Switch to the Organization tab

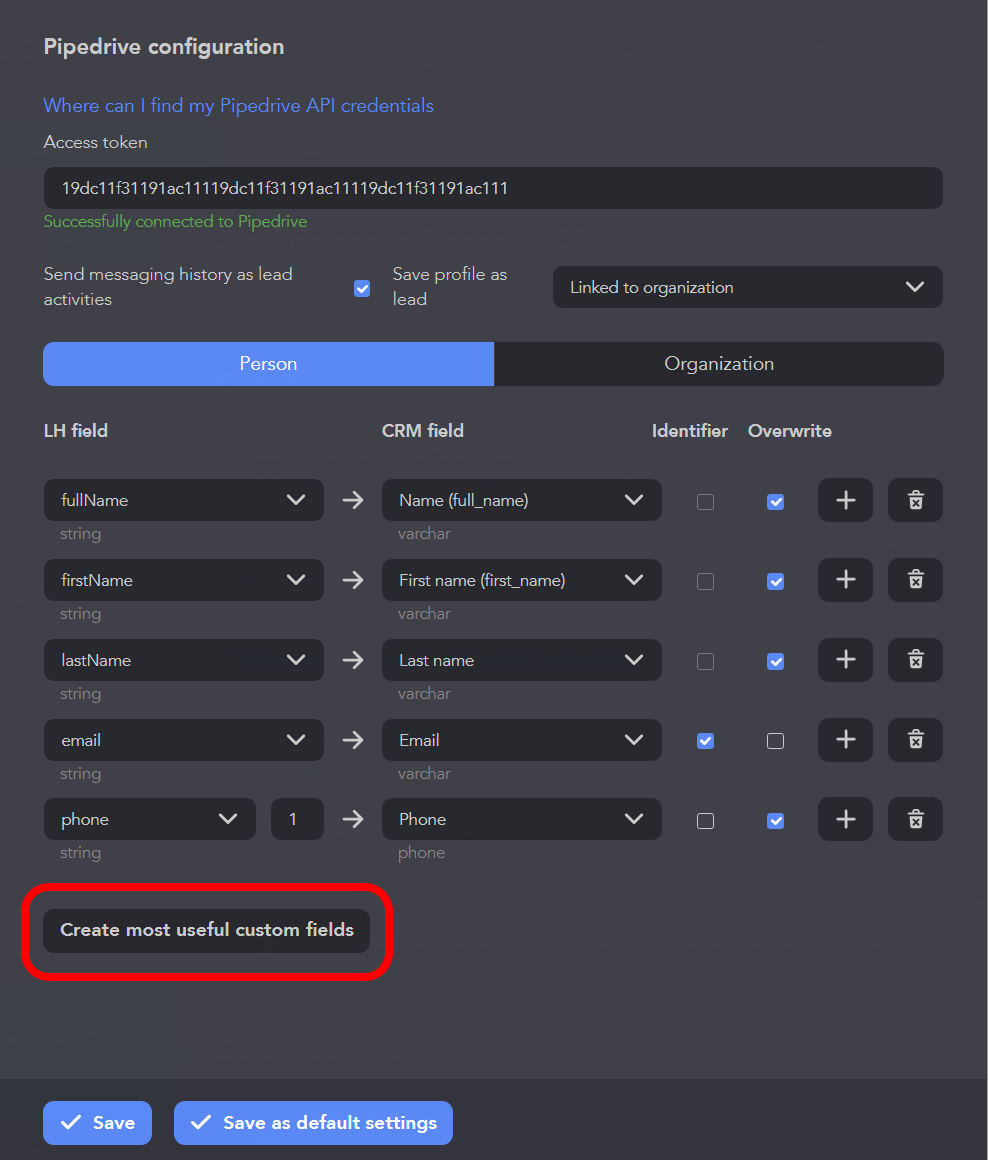pyautogui.click(x=719, y=364)
